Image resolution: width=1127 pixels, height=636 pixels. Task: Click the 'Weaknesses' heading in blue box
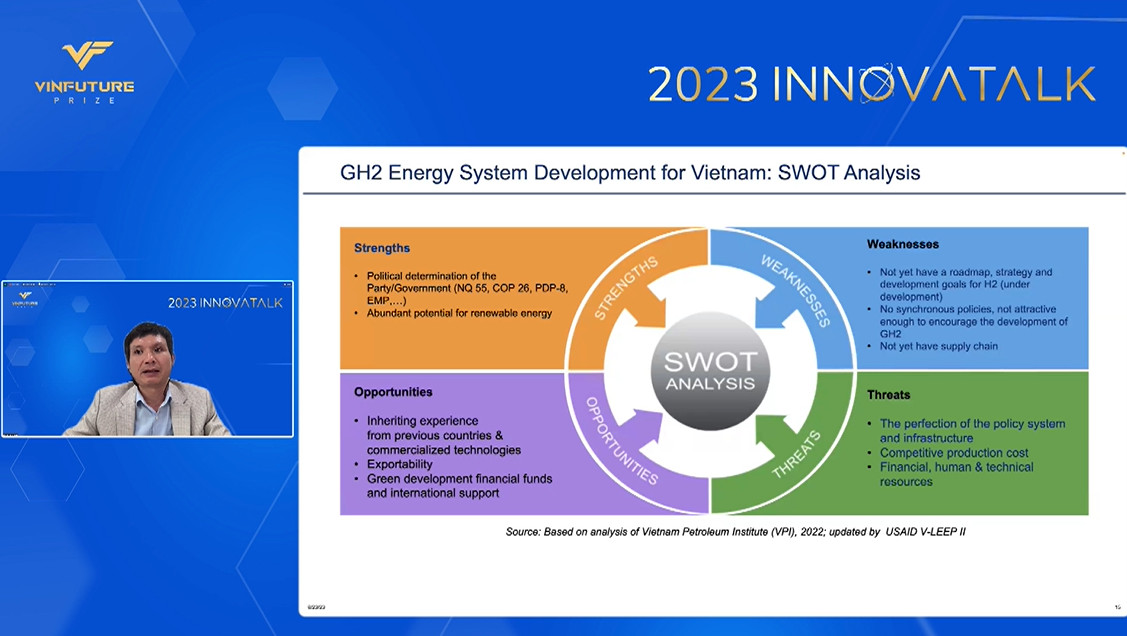(x=903, y=244)
